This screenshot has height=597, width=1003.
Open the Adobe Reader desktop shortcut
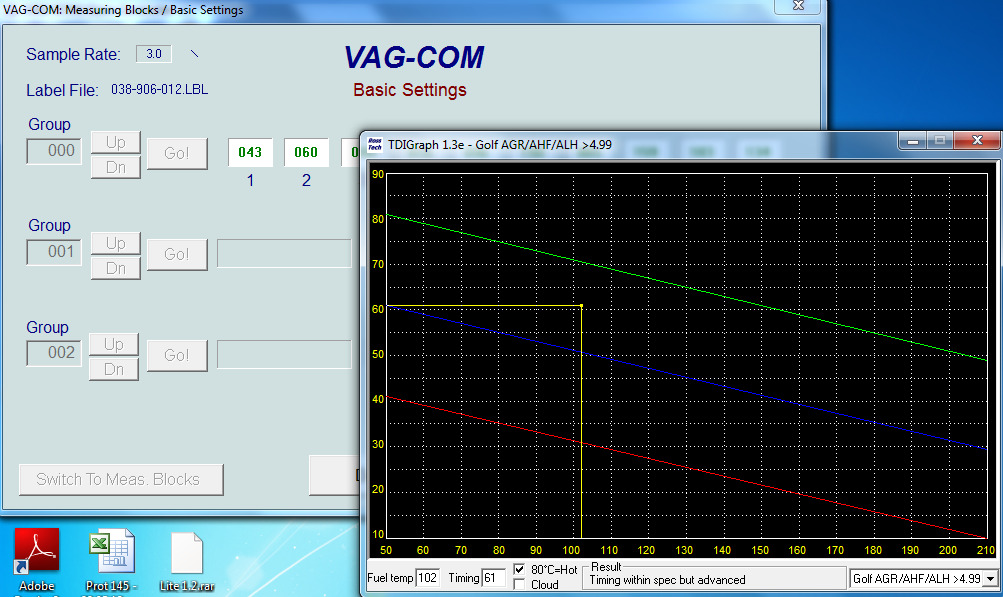(36, 555)
